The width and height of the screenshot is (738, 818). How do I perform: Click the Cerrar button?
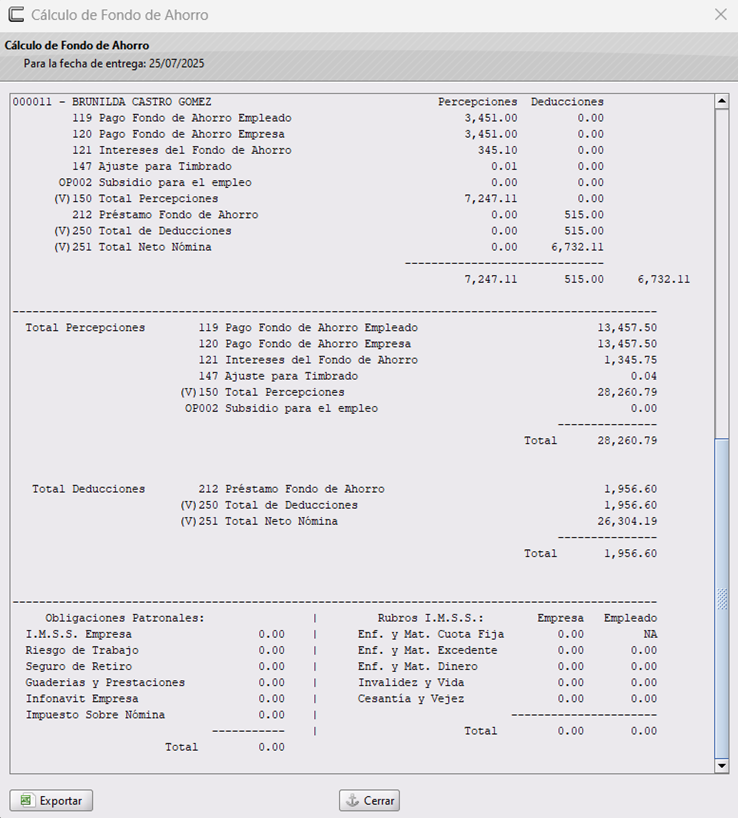tap(369, 800)
